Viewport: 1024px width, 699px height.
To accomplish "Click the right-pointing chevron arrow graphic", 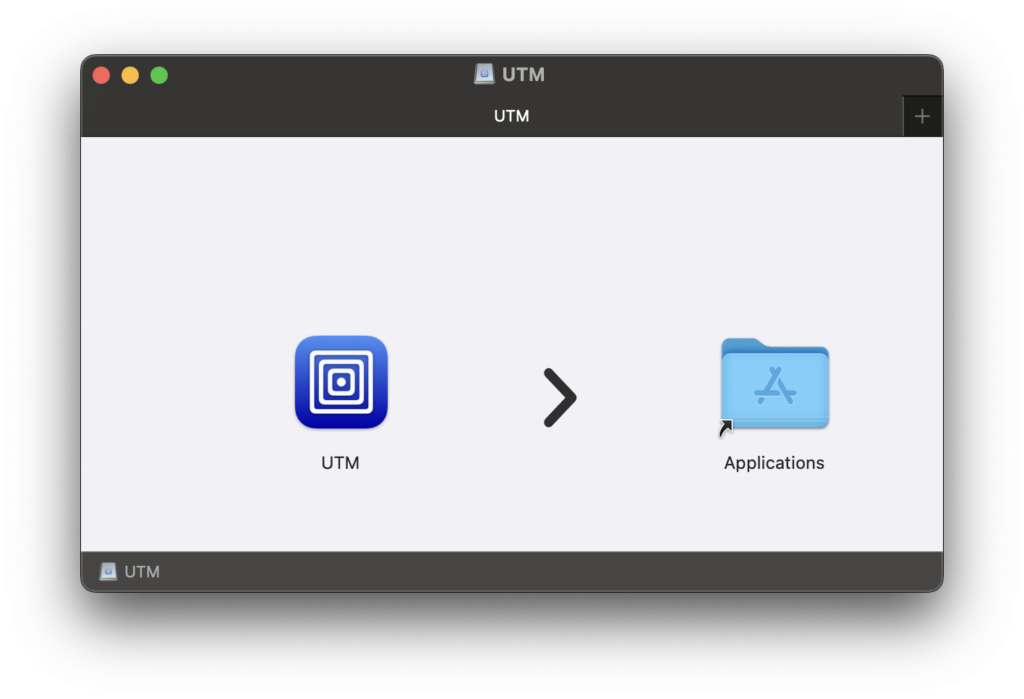I will (560, 397).
